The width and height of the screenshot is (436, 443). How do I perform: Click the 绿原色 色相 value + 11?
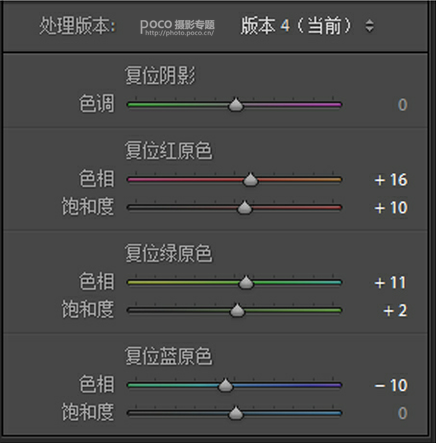[391, 283]
